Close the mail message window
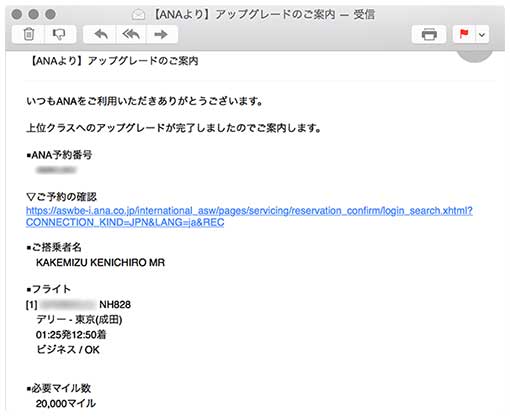Viewport: 510px width, 418px height. click(17, 14)
